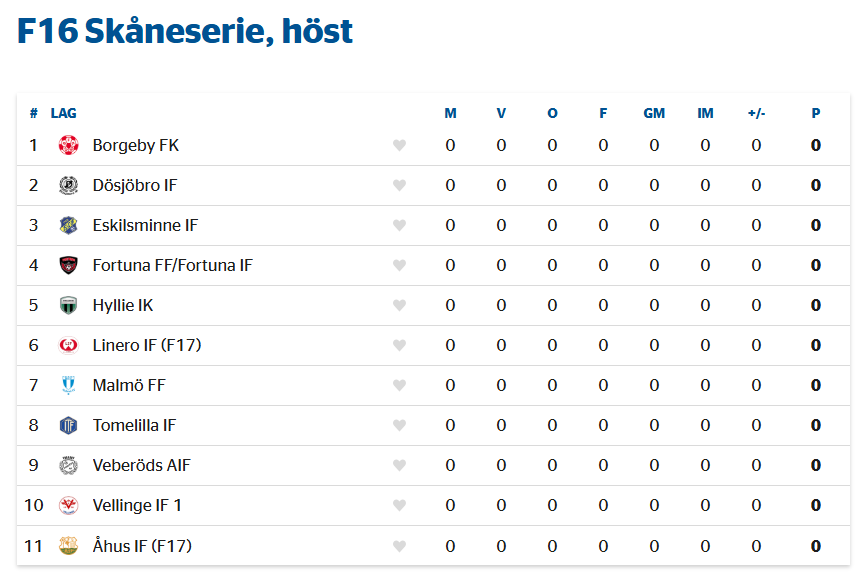The width and height of the screenshot is (867, 580).
Task: Select the Hyllie IK team name
Action: pyautogui.click(x=122, y=305)
